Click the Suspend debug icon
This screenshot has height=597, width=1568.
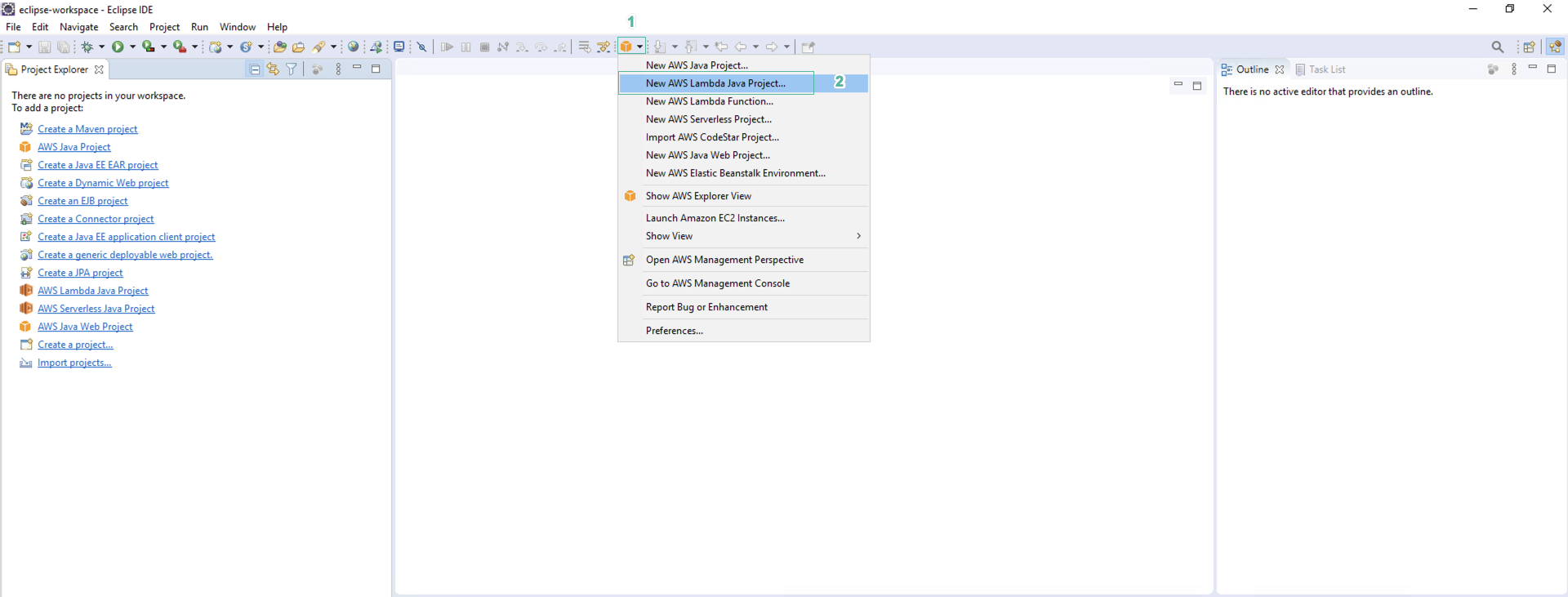coord(466,47)
